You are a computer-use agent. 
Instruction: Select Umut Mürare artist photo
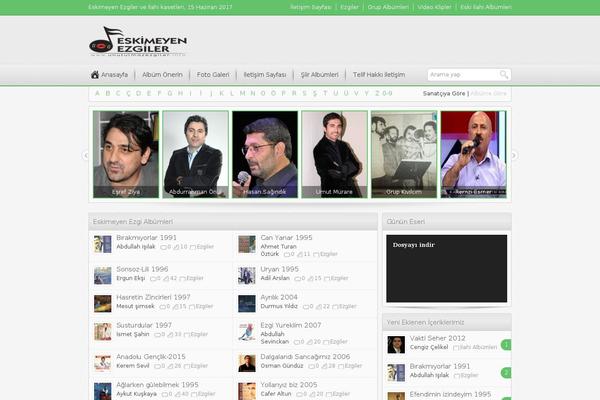coord(334,154)
